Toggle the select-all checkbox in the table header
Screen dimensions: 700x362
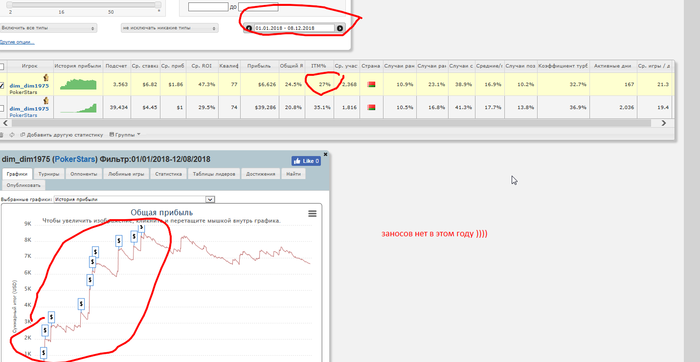click(2, 66)
